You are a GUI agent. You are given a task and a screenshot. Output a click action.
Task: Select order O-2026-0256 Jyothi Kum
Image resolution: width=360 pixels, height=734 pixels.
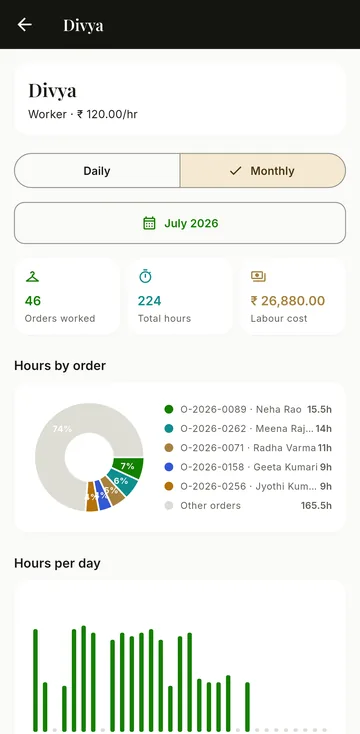click(248, 486)
